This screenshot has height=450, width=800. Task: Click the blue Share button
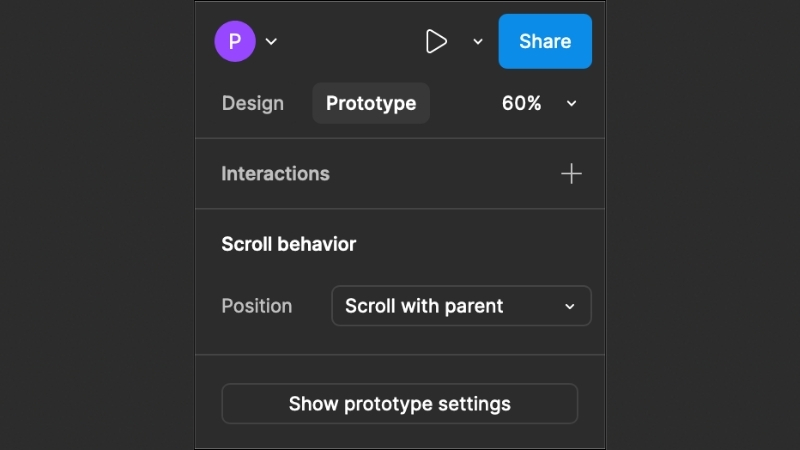click(x=545, y=41)
